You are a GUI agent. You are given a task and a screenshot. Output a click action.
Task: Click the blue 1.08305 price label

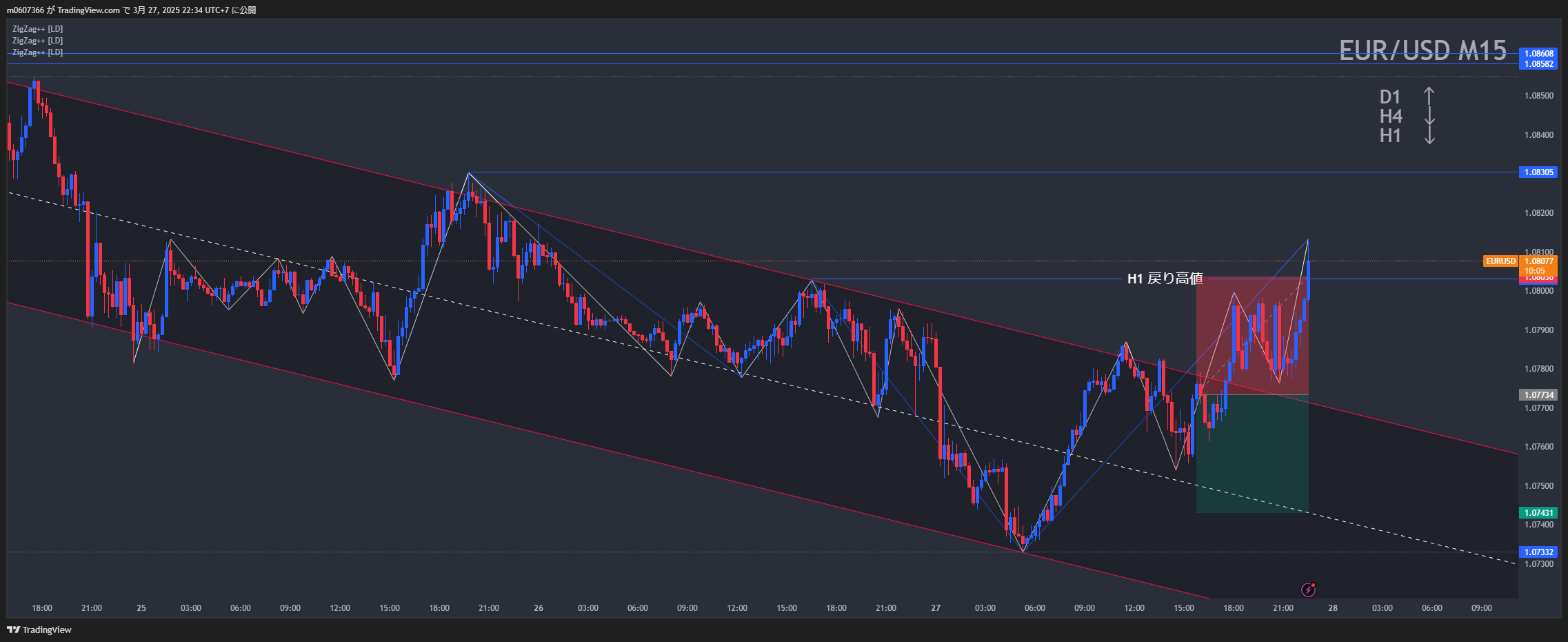(1538, 172)
